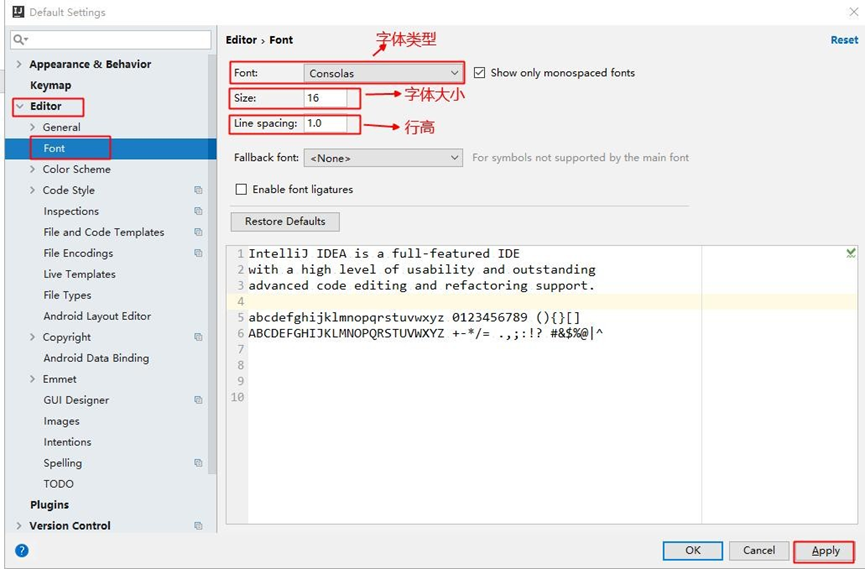865x569 pixels.
Task: Open Android Data Binding settings
Action: coord(96,358)
